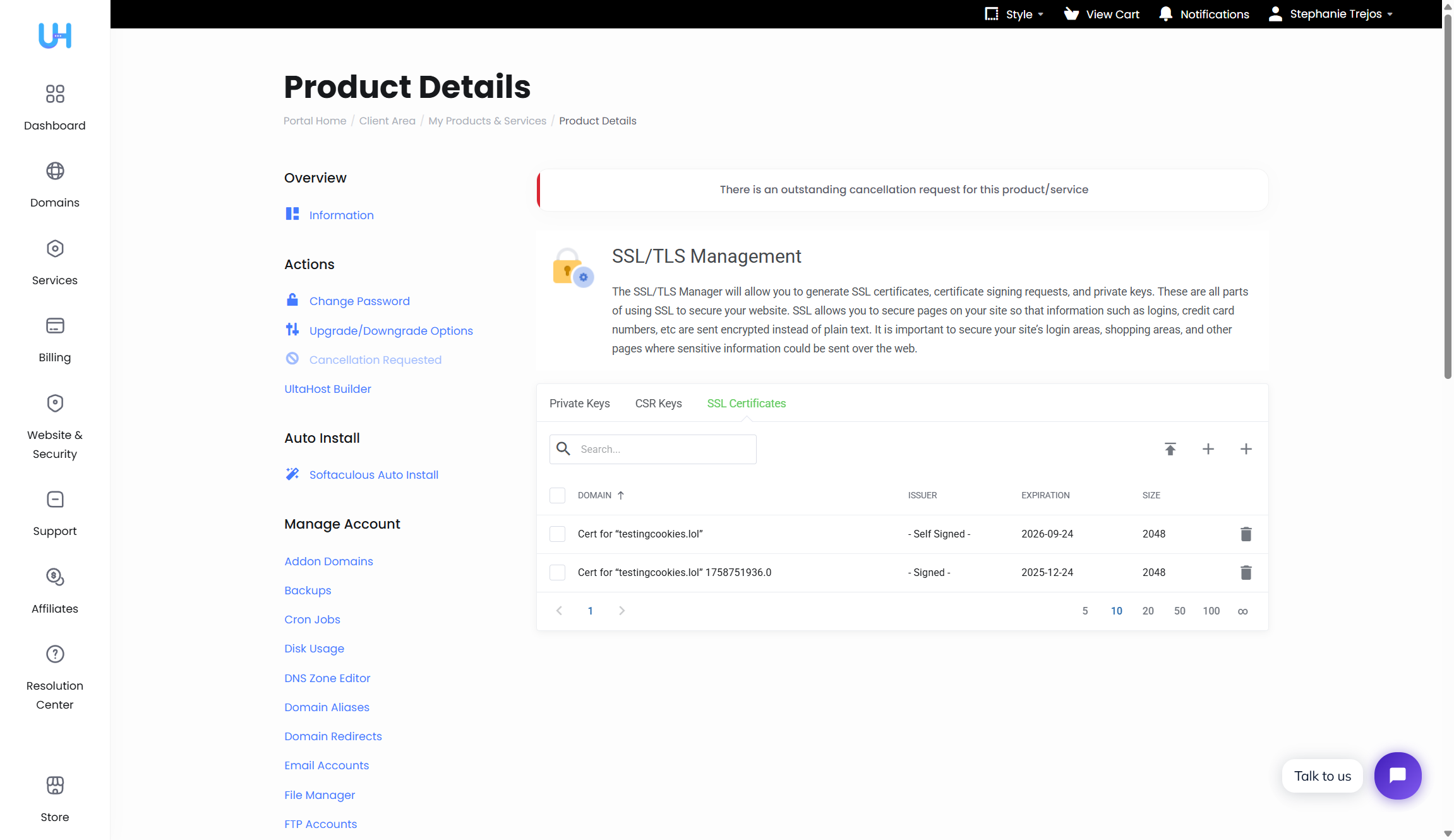This screenshot has width=1454, height=840.
Task: Open the chat bubble widget
Action: click(1398, 776)
